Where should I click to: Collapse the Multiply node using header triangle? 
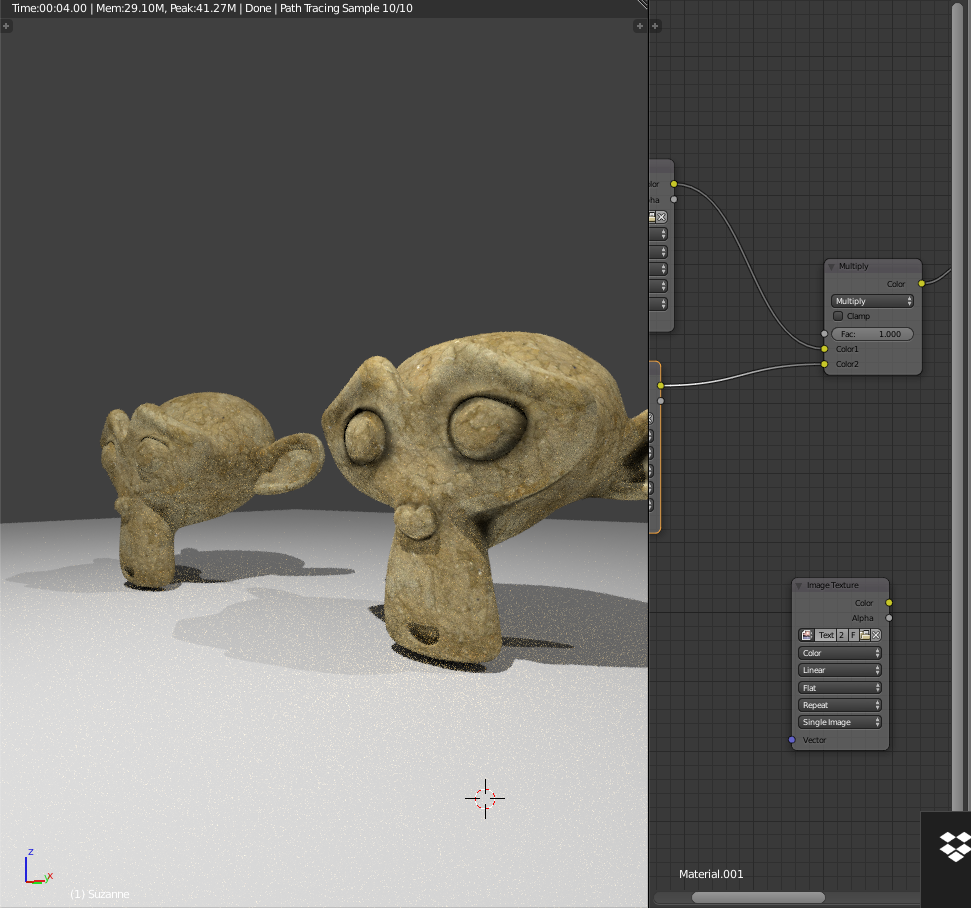coord(831,267)
